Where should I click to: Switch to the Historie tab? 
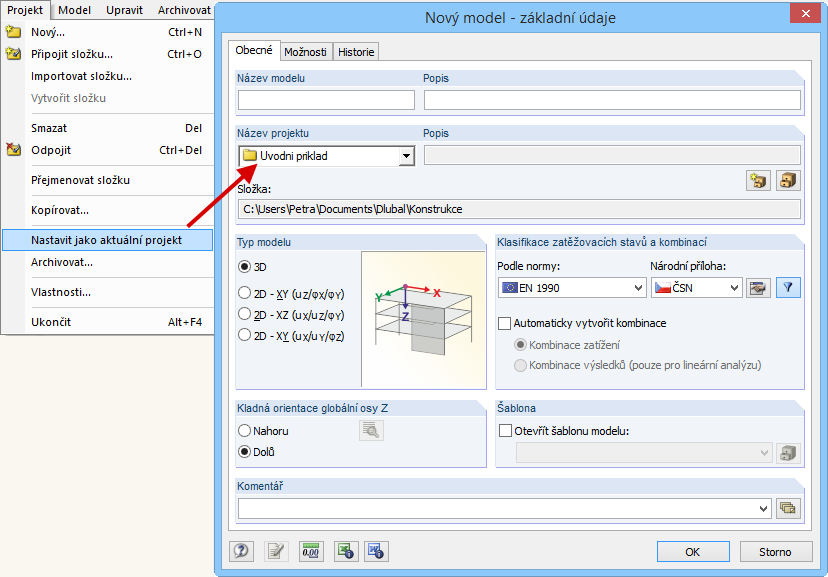356,52
